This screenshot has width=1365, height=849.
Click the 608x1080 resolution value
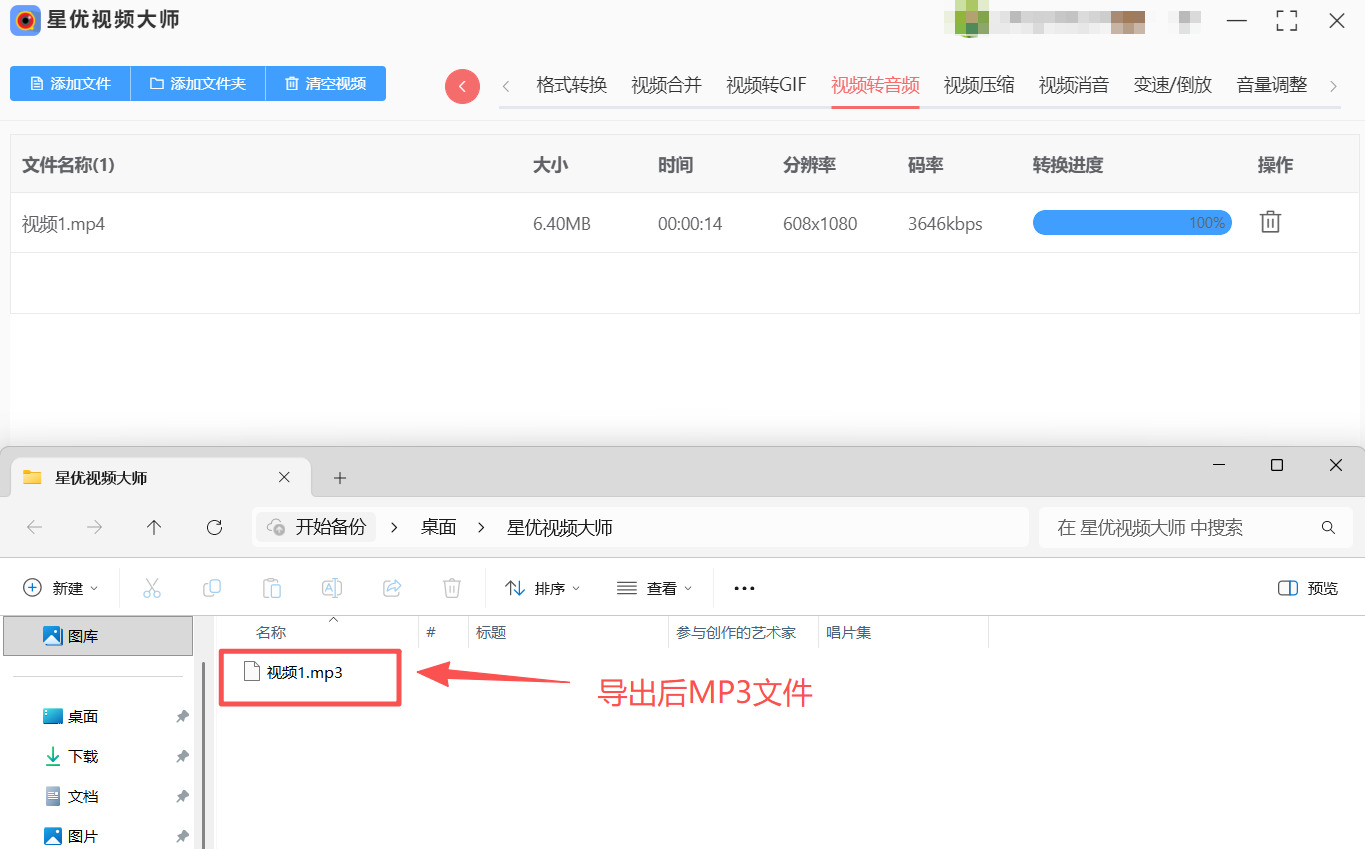pos(820,224)
